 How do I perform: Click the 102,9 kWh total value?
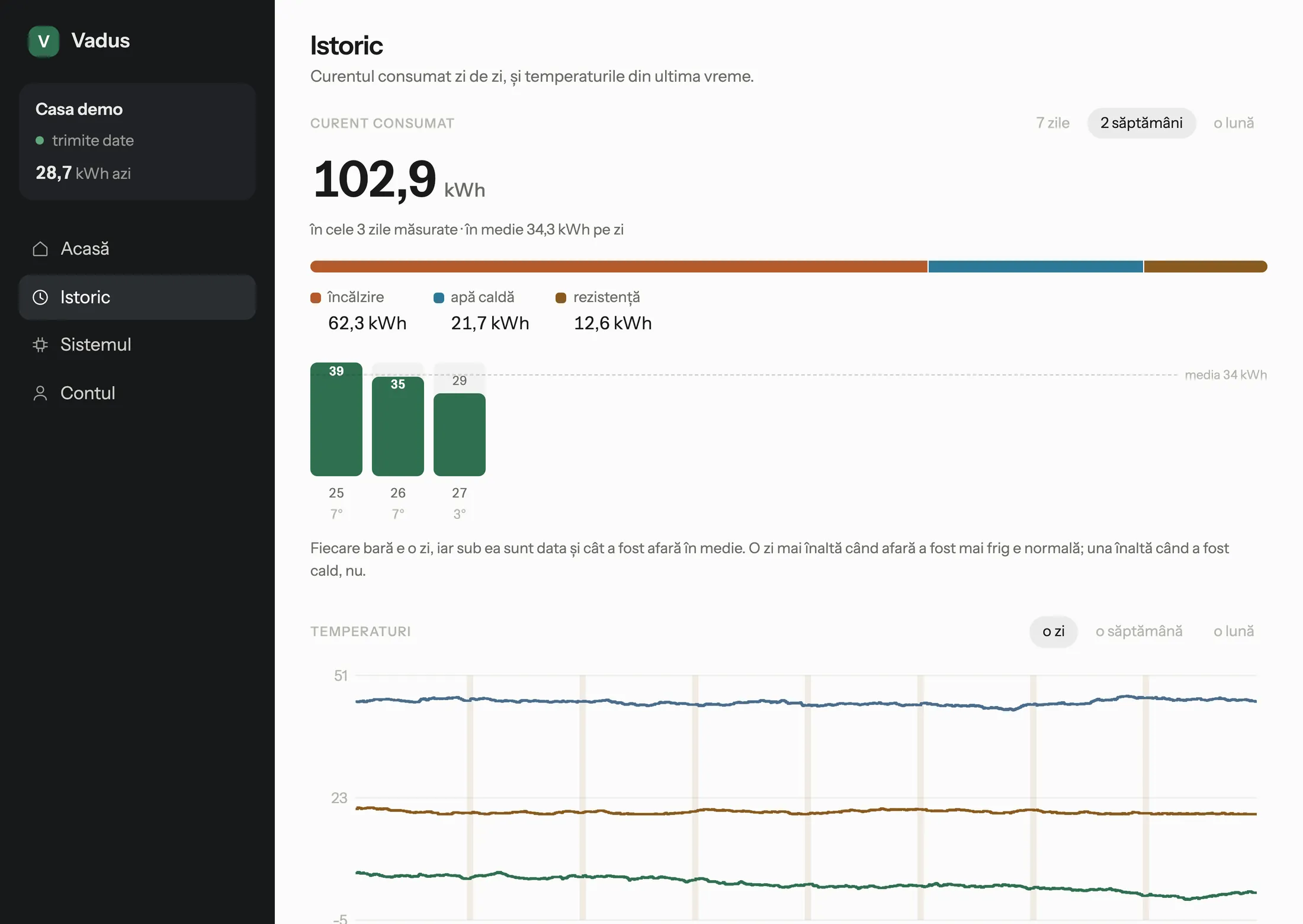pos(399,179)
